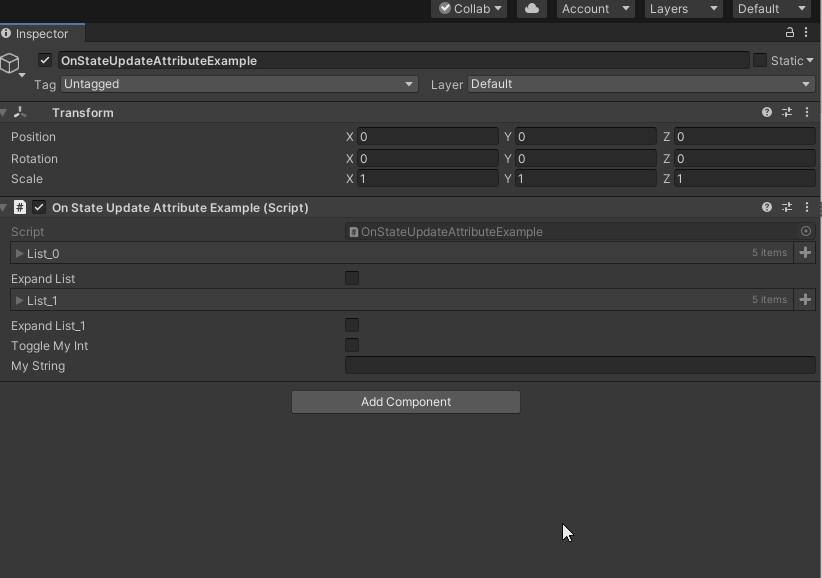Open the Account menu
This screenshot has width=822, height=578.
[x=596, y=9]
